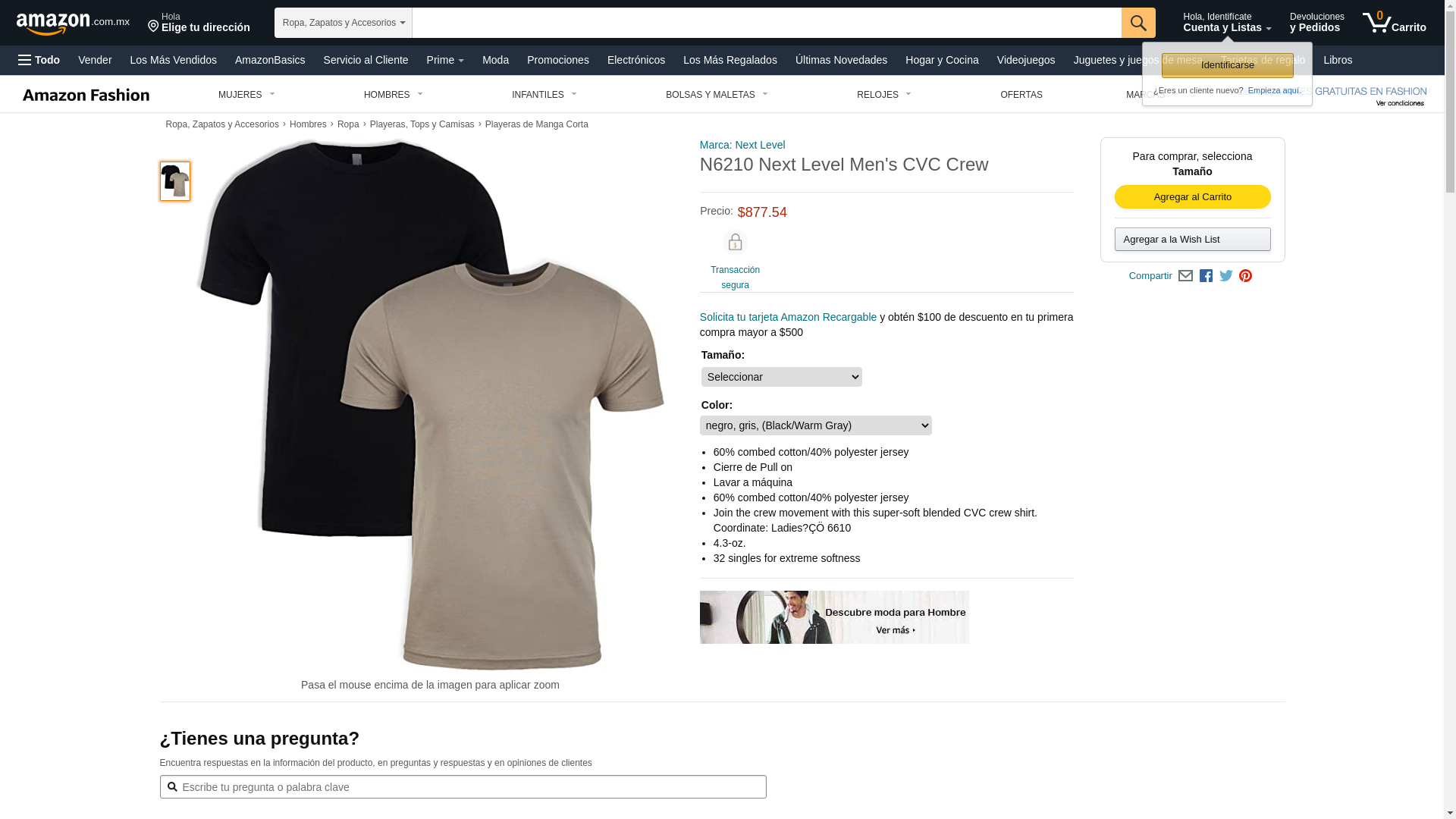Image resolution: width=1456 pixels, height=819 pixels.
Task: Open the OFERTAS fashion tab
Action: pos(1021,95)
